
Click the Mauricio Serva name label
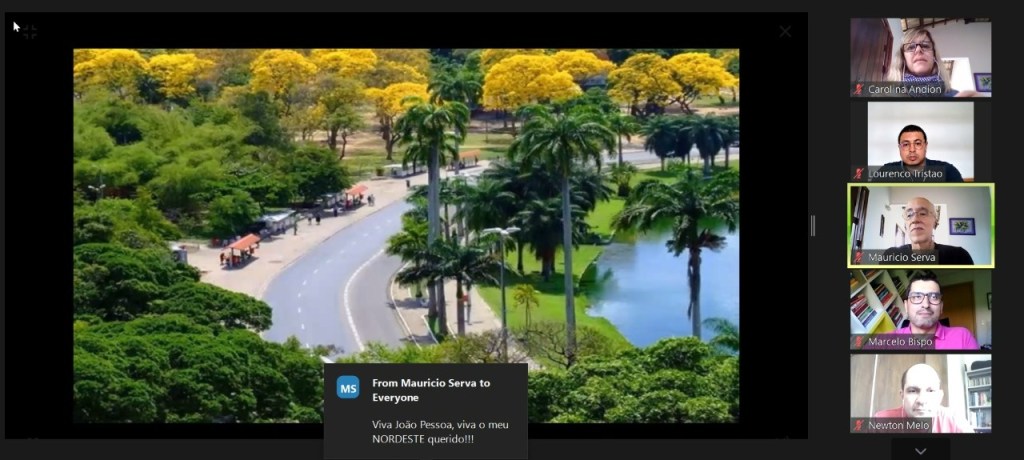[x=902, y=257]
